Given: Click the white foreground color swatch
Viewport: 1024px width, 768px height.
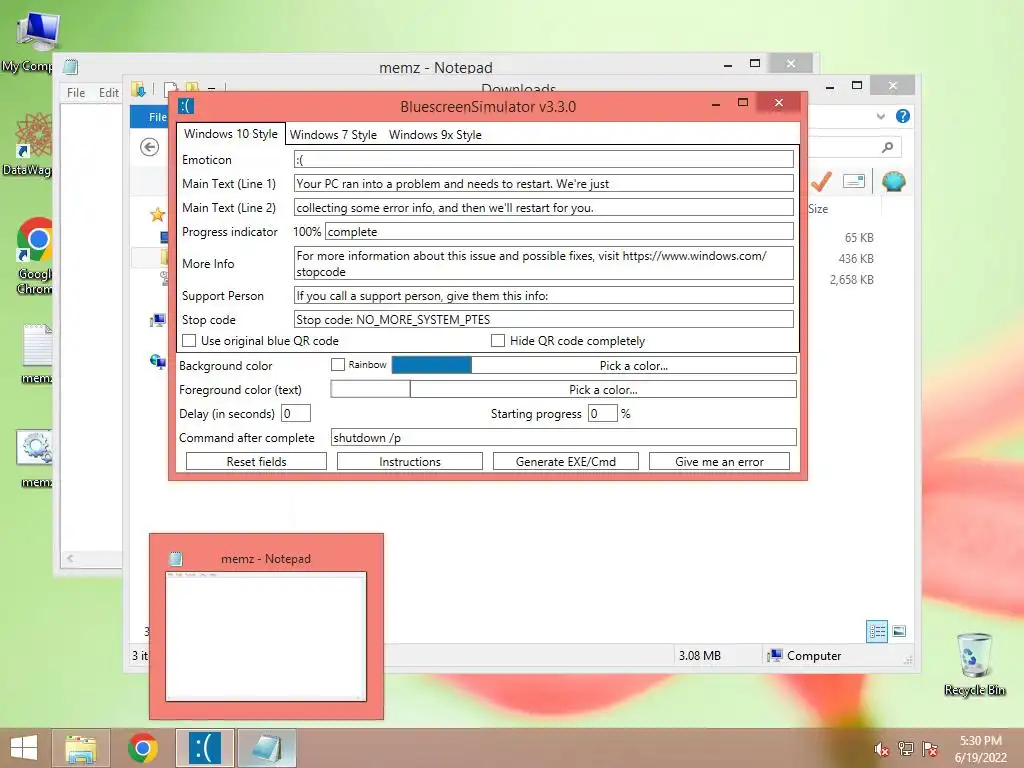Looking at the screenshot, I should (x=370, y=389).
